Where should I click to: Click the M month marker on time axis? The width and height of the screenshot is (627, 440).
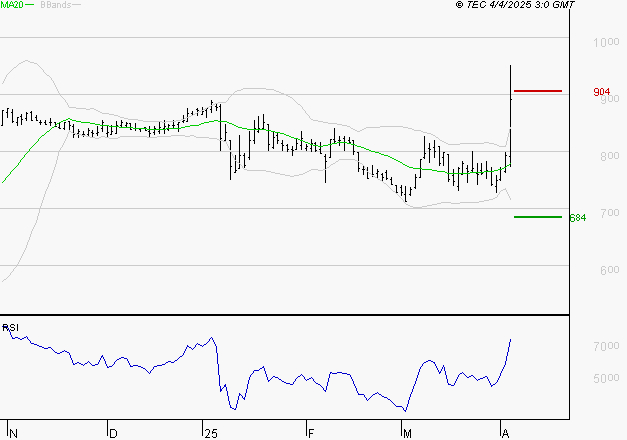point(407,434)
